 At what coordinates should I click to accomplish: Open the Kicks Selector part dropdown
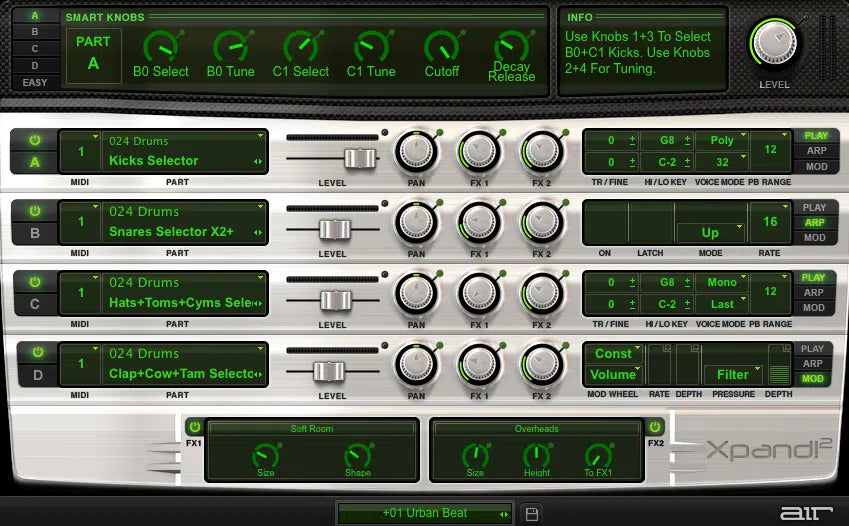(x=184, y=161)
